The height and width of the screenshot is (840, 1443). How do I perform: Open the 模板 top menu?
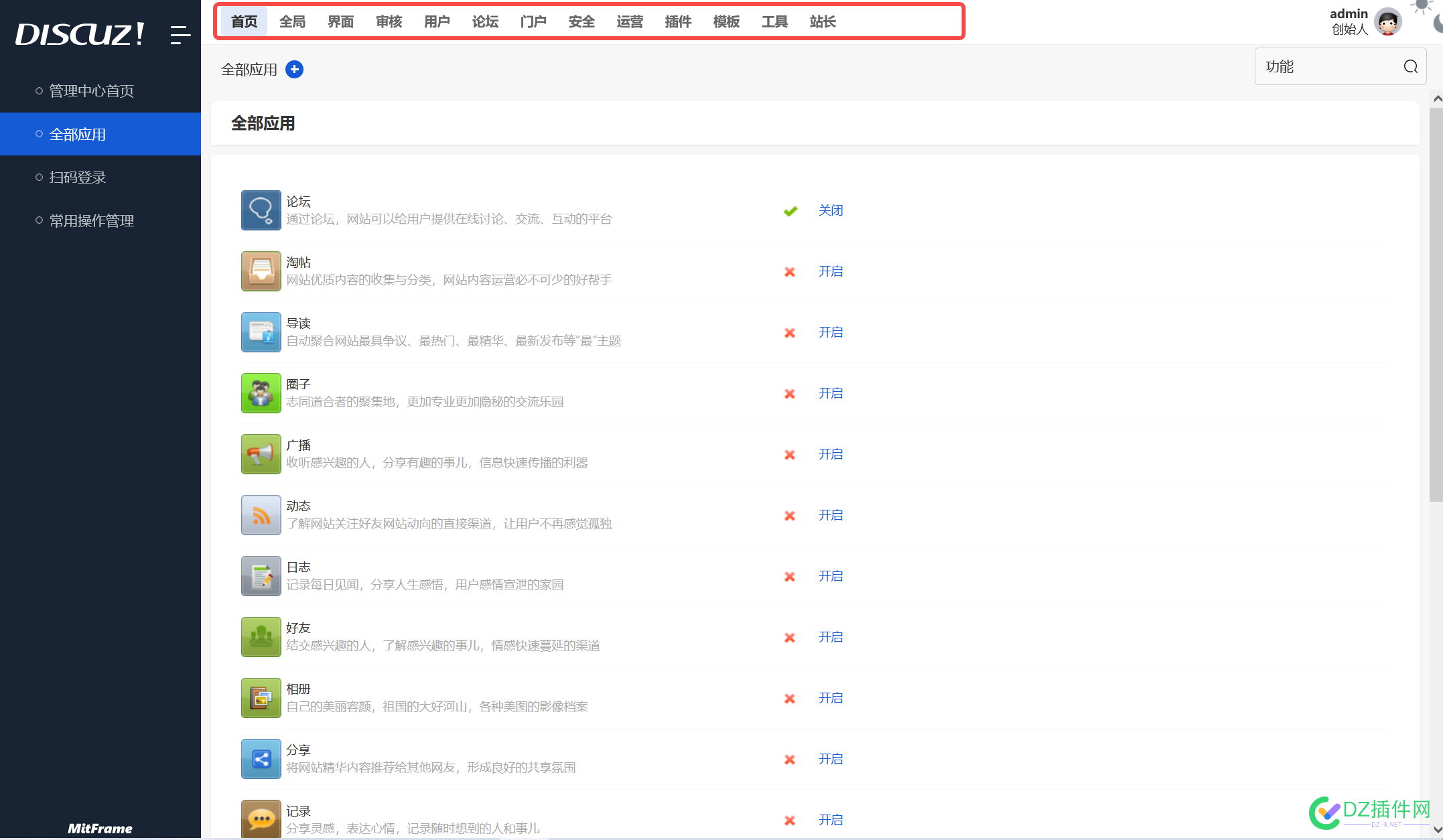(727, 21)
